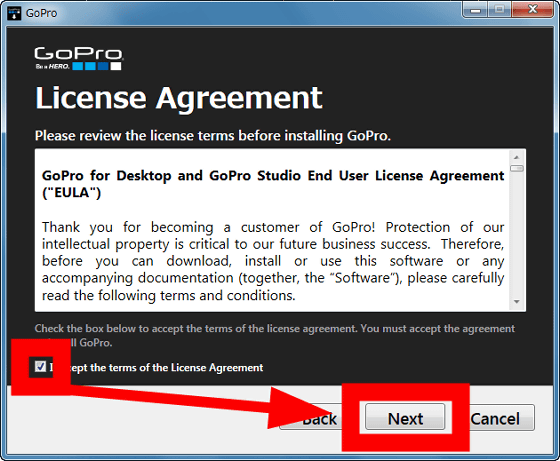
Task: Click the EULA title in the text box
Action: [273, 184]
